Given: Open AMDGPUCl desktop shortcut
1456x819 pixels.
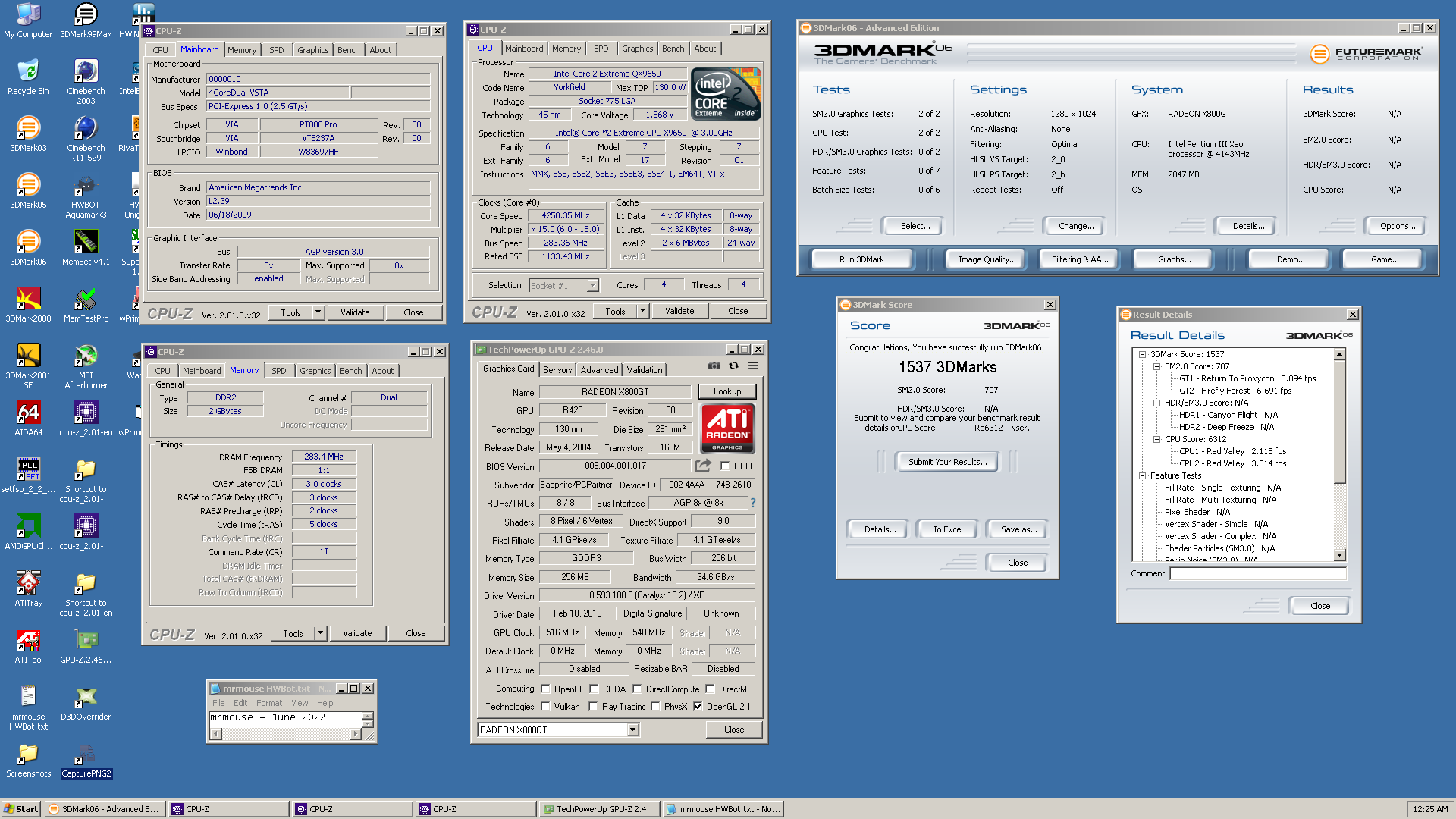Looking at the screenshot, I should coord(28,532).
